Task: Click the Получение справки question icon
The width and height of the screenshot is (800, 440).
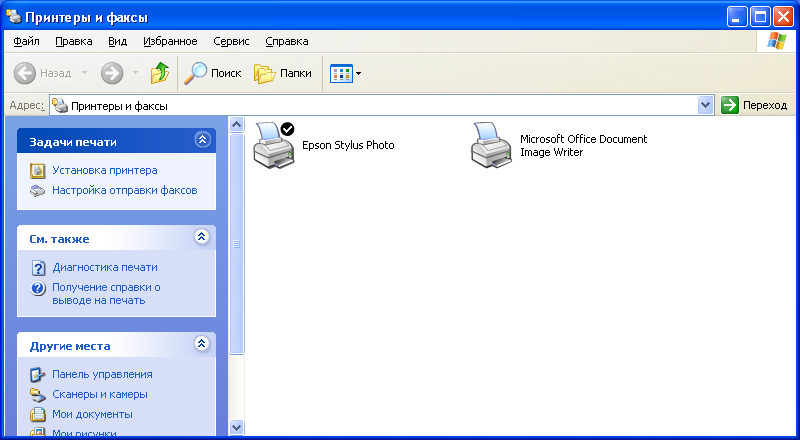Action: coord(38,288)
